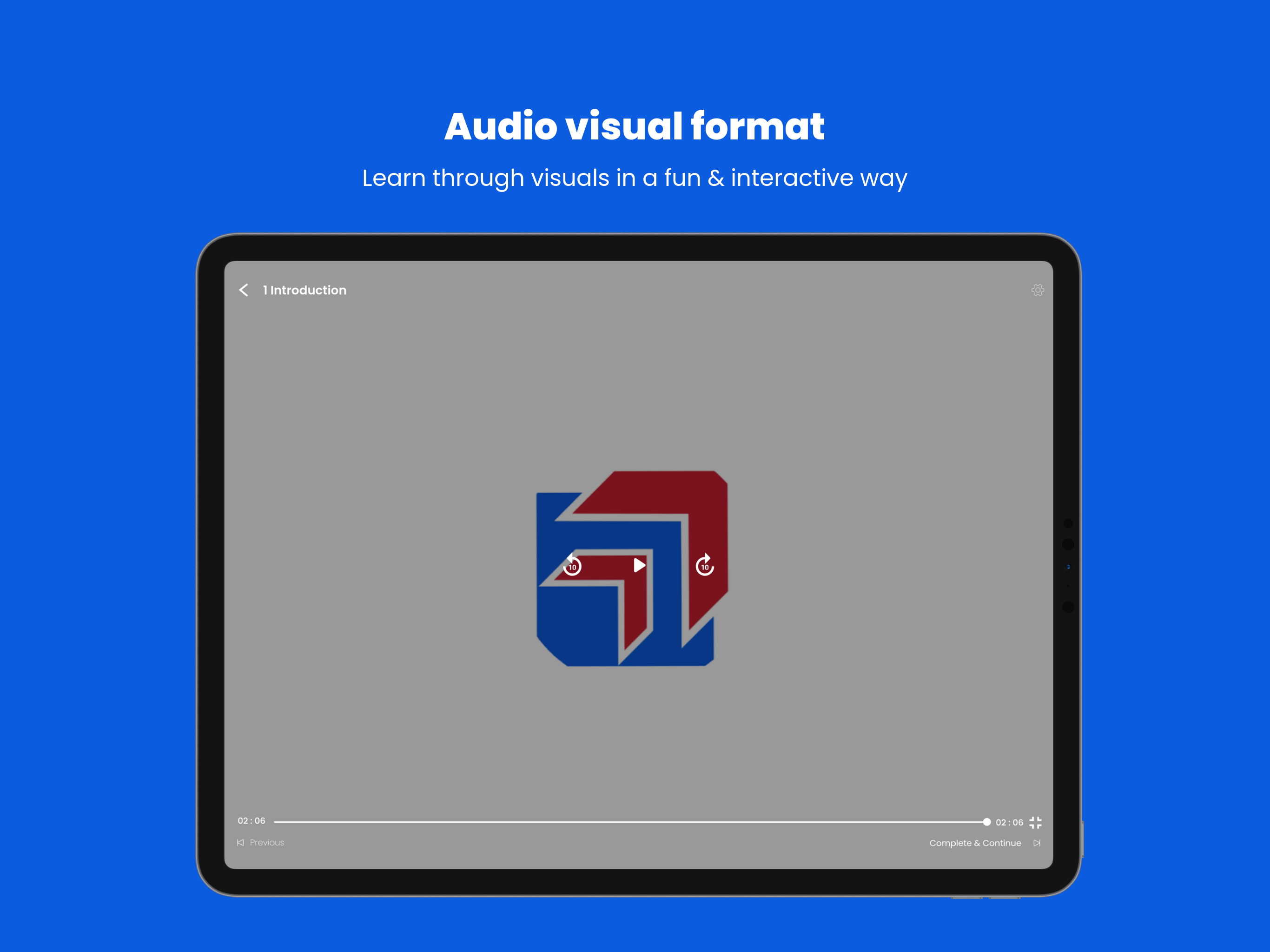The height and width of the screenshot is (952, 1270).
Task: Click the 'Learn through visuals' subtitle text
Action: pyautogui.click(x=635, y=178)
